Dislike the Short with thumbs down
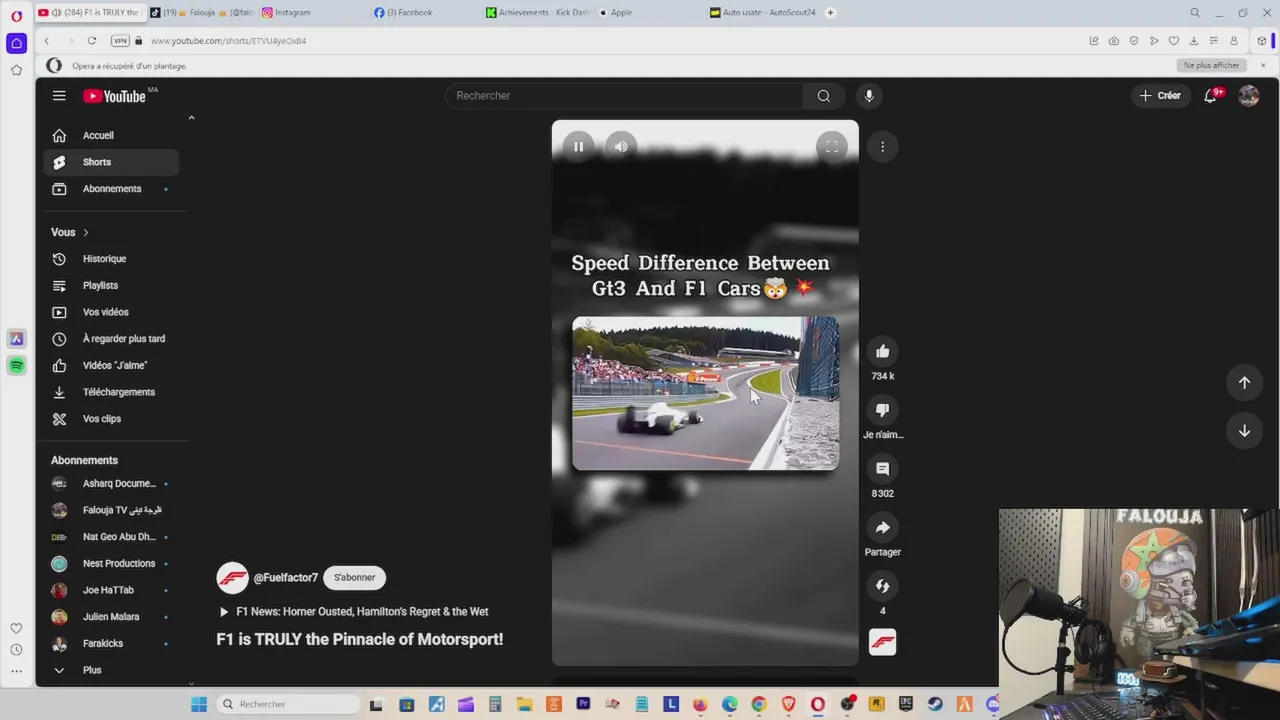Image resolution: width=1280 pixels, height=720 pixels. pos(882,410)
